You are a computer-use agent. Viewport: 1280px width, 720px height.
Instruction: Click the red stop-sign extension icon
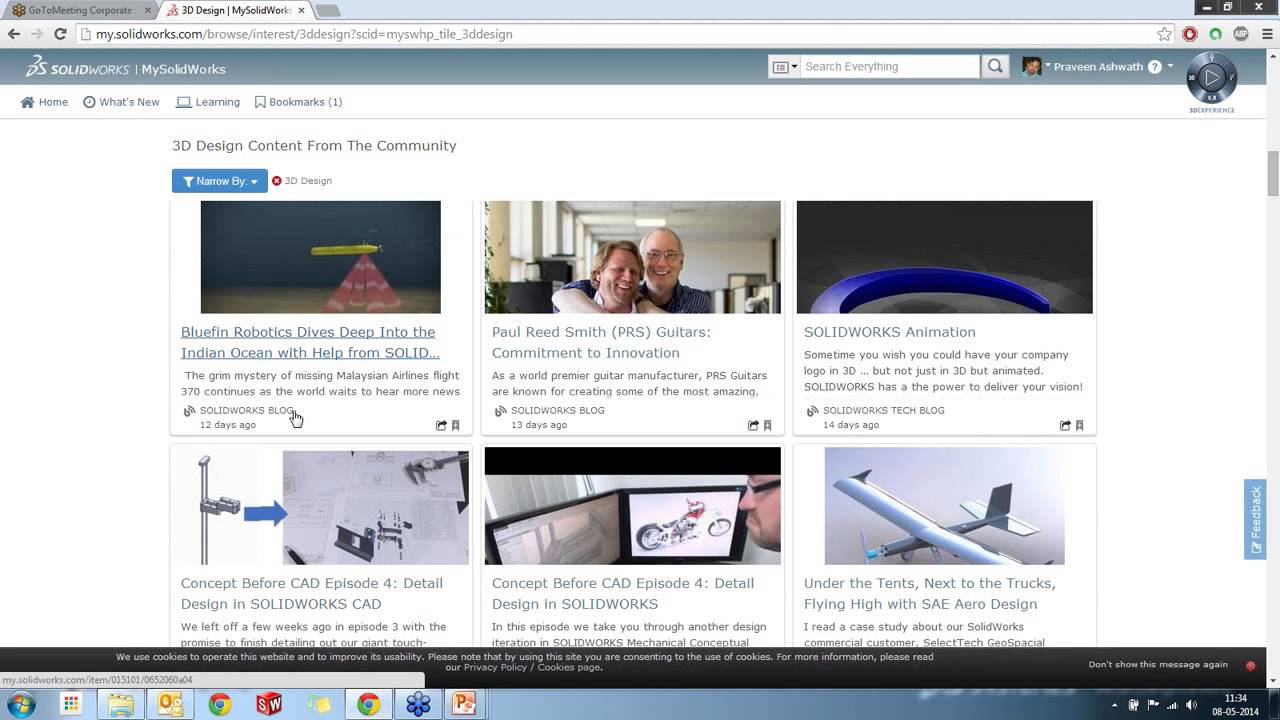click(x=1190, y=34)
